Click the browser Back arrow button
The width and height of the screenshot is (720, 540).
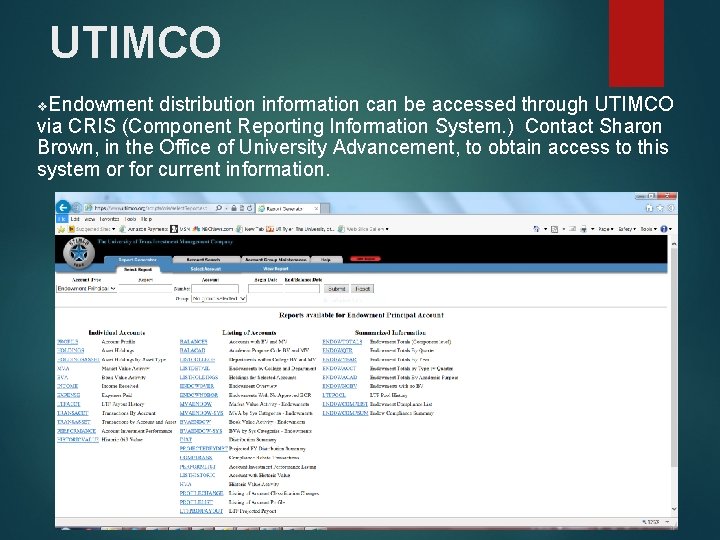63,208
